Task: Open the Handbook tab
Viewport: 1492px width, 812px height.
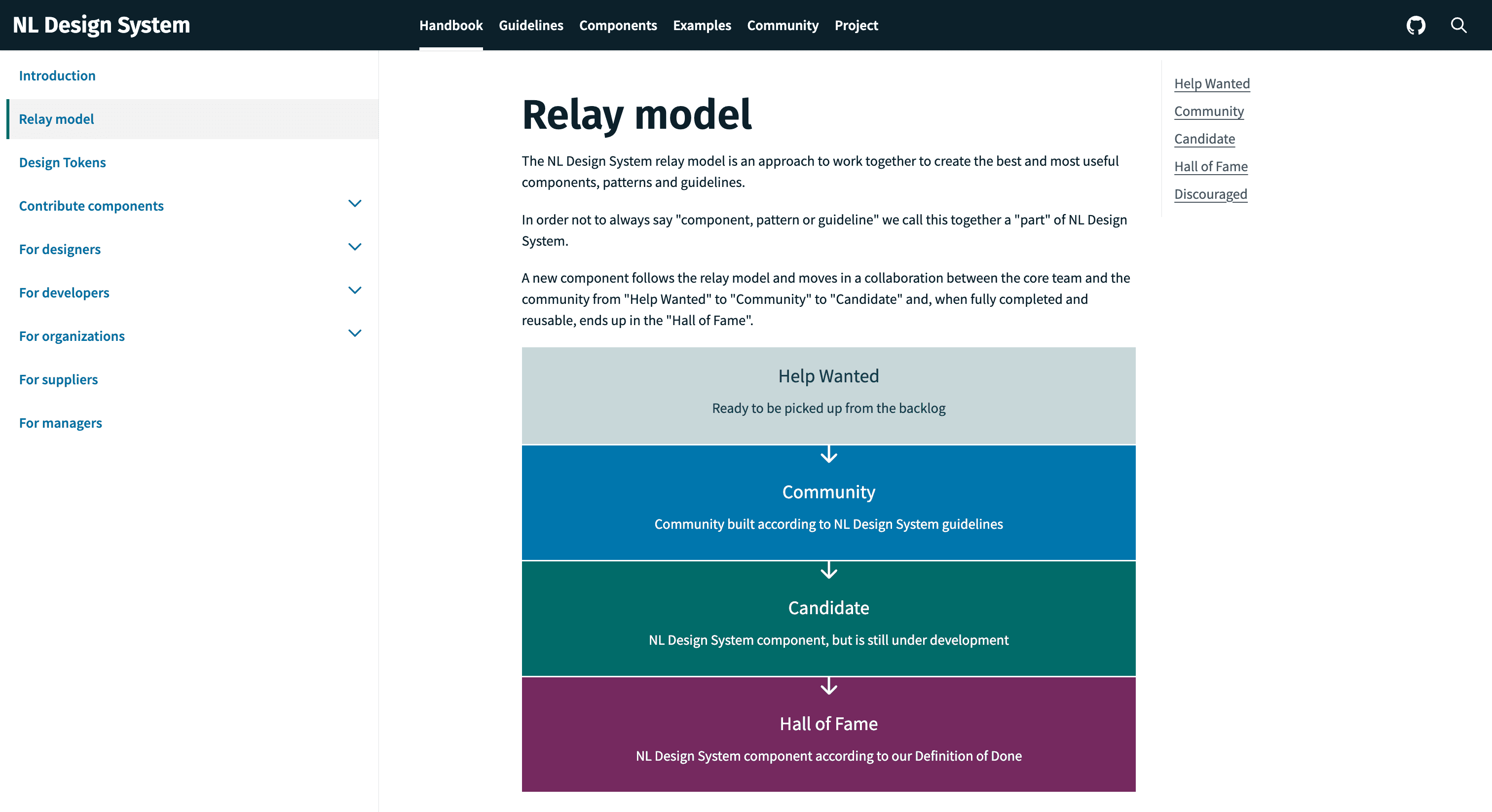Action: tap(450, 26)
